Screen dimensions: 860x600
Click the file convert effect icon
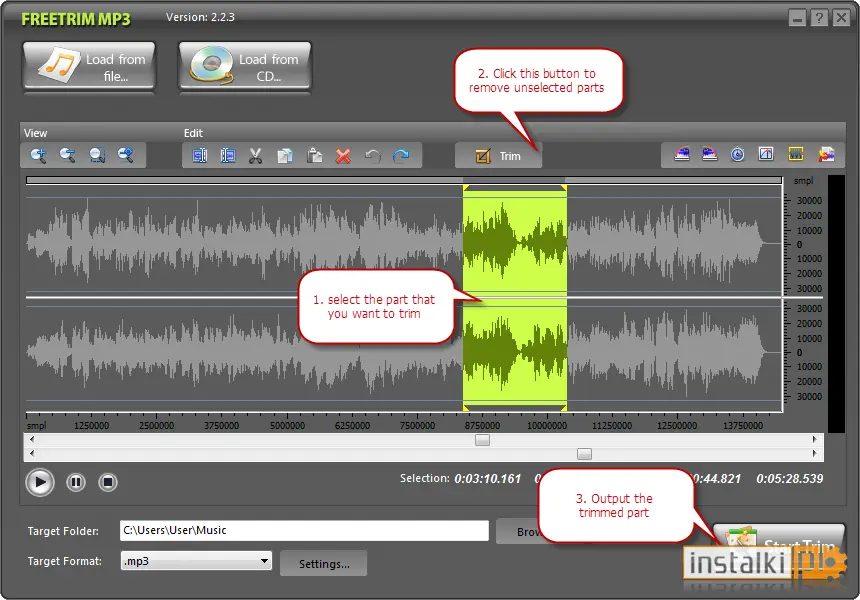(x=827, y=154)
